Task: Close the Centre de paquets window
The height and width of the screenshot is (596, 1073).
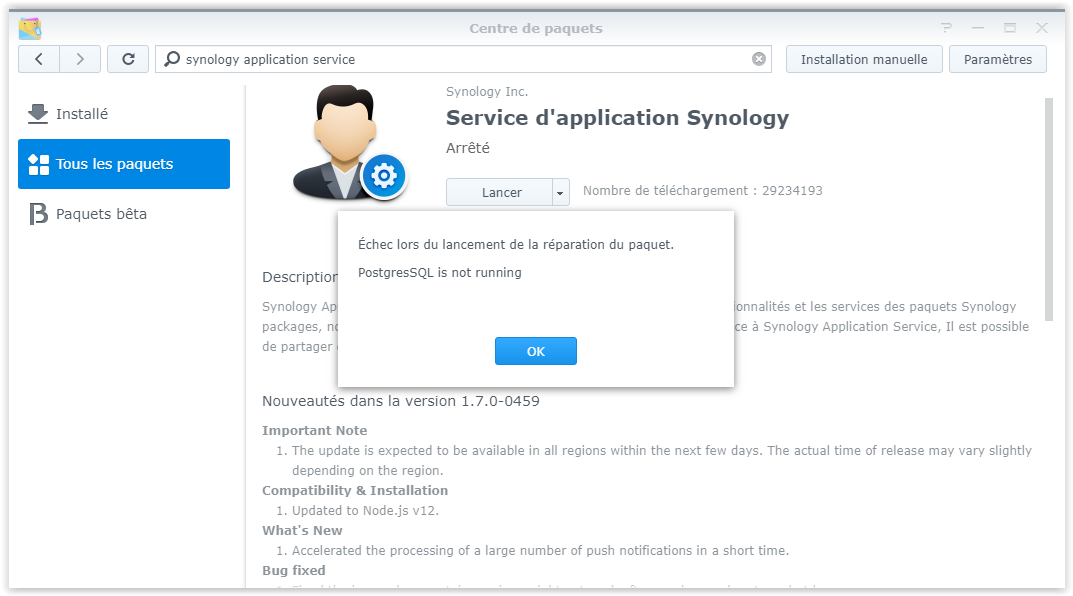Action: click(x=1042, y=28)
